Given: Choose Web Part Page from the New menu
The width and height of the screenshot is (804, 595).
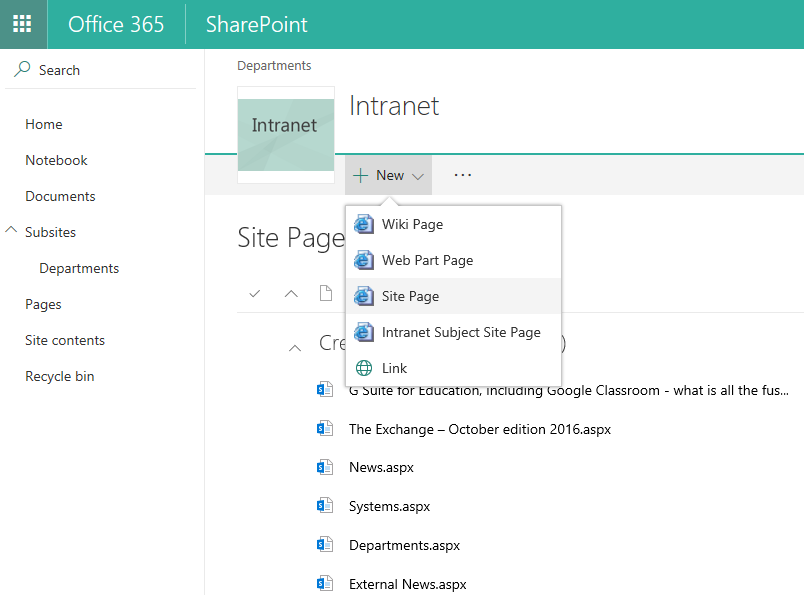Looking at the screenshot, I should click(x=454, y=260).
